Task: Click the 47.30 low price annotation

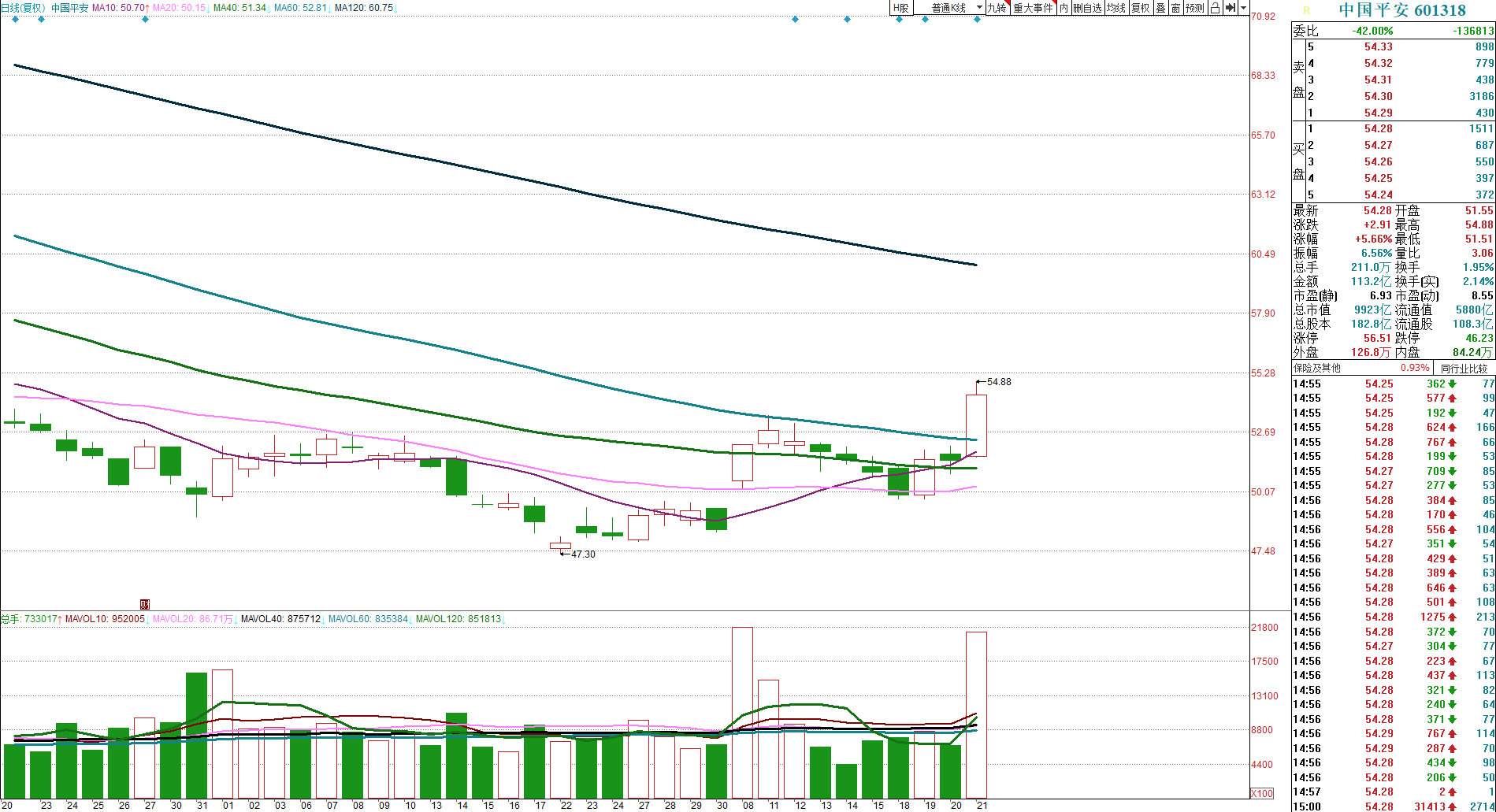Action: [583, 554]
